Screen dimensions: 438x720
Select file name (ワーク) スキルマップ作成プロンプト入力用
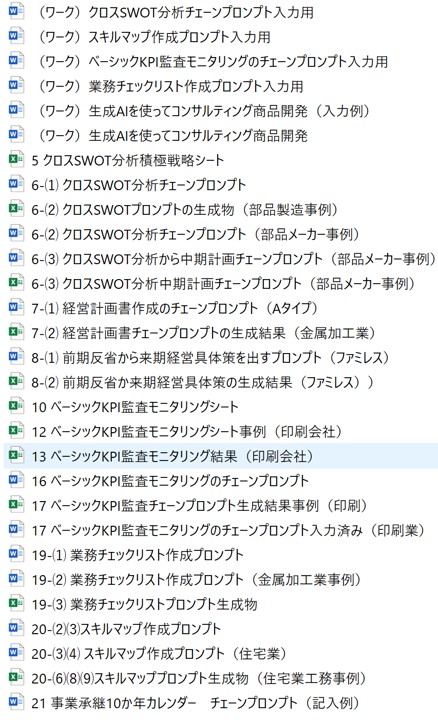[155, 36]
